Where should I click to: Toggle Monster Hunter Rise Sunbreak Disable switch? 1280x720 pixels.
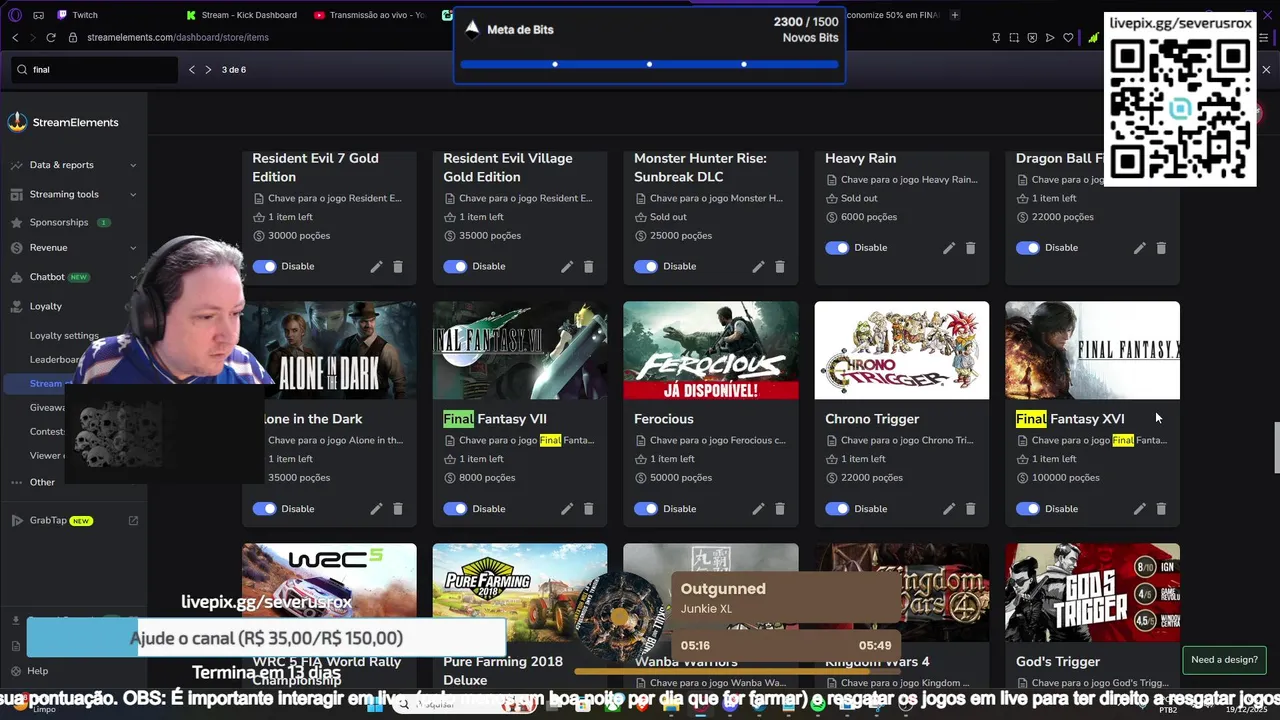[646, 267]
